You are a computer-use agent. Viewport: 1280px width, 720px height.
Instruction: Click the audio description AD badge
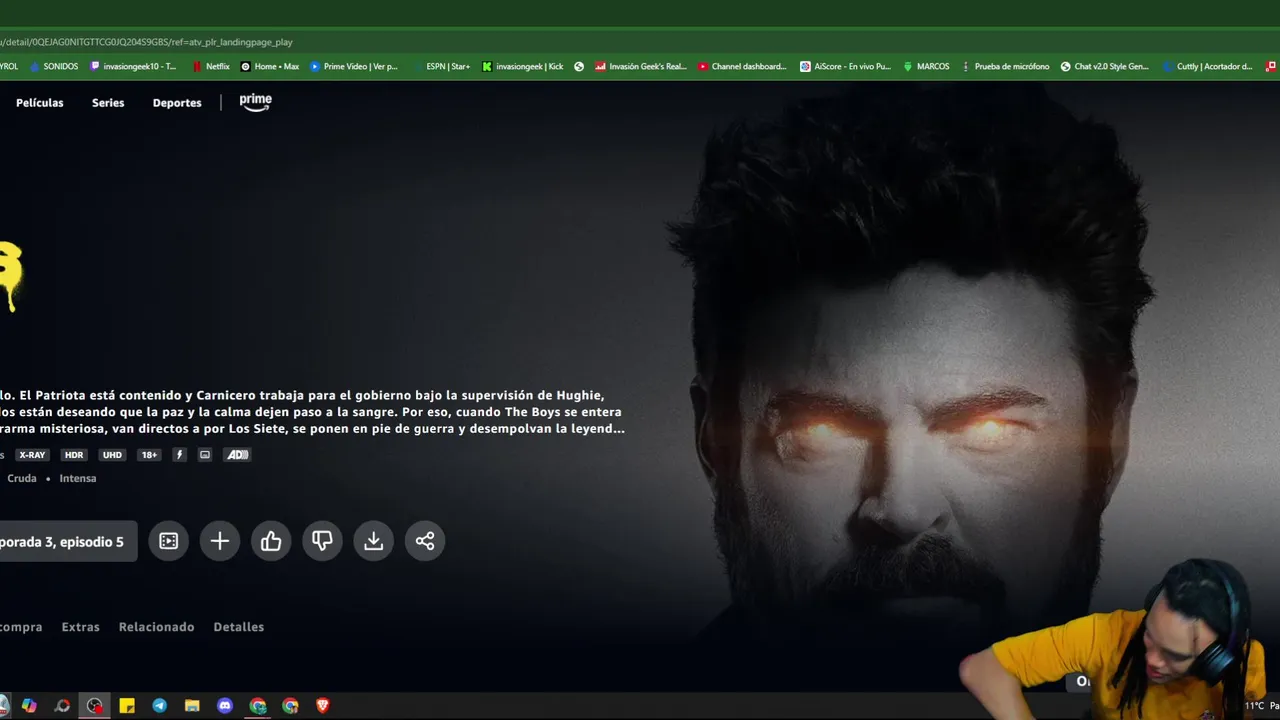pos(237,455)
